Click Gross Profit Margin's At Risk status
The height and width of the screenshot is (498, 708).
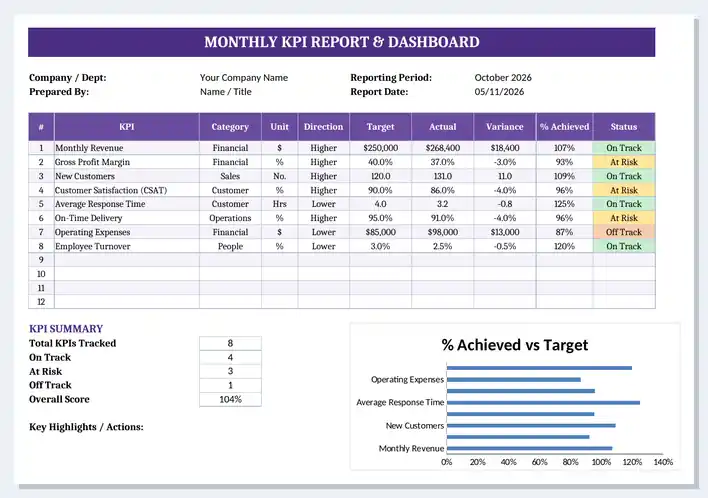[x=624, y=162]
